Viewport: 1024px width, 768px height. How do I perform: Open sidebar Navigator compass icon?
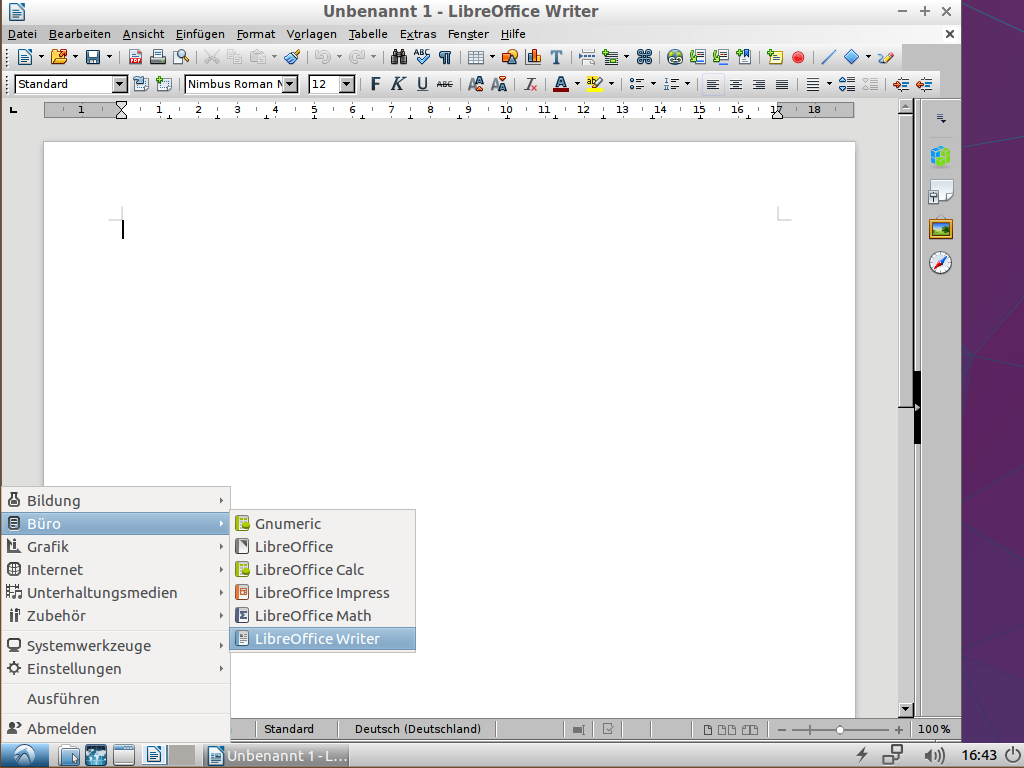940,263
